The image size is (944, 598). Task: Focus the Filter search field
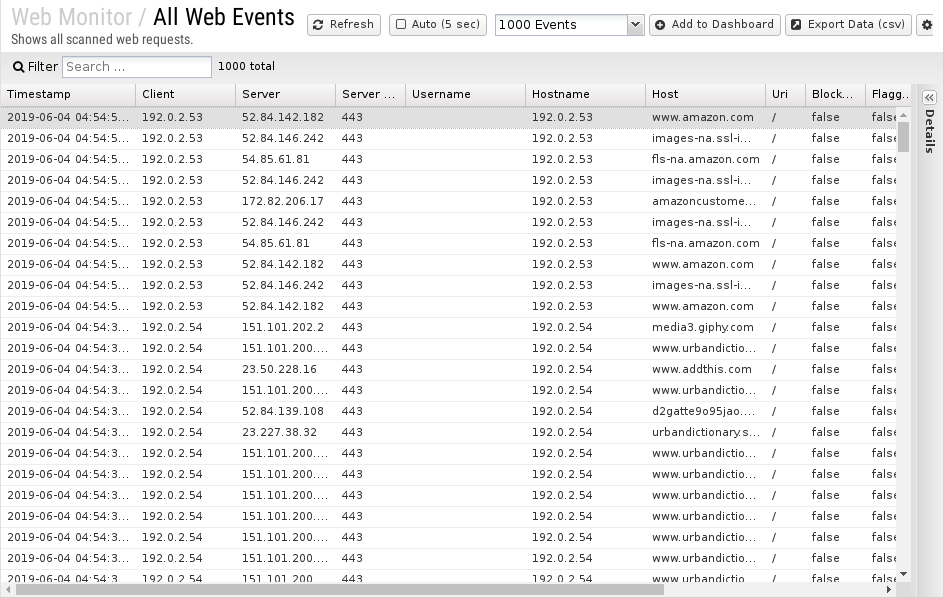coord(137,67)
